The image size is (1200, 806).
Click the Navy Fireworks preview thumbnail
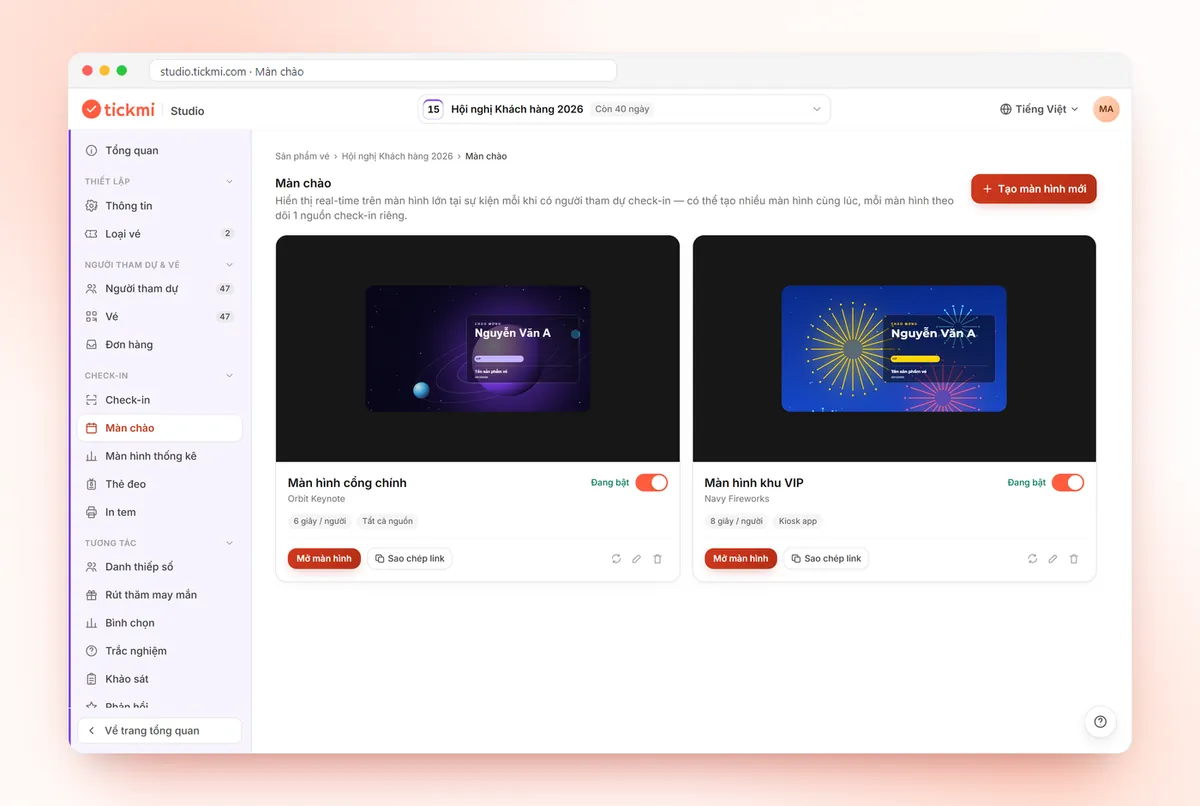(894, 349)
